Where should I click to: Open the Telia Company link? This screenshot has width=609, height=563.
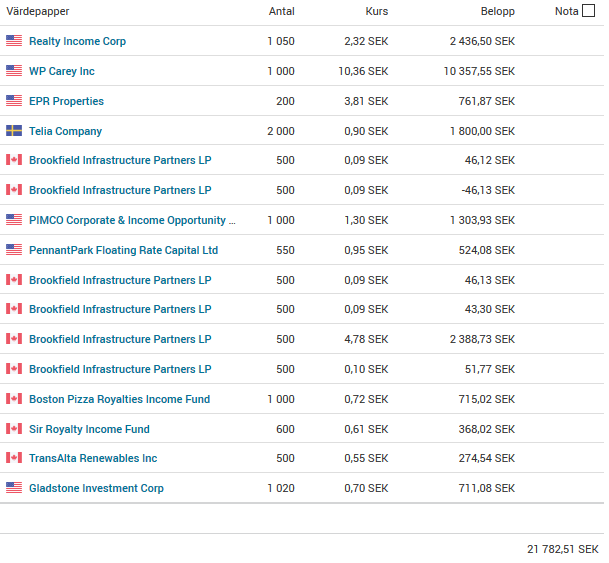pyautogui.click(x=65, y=131)
